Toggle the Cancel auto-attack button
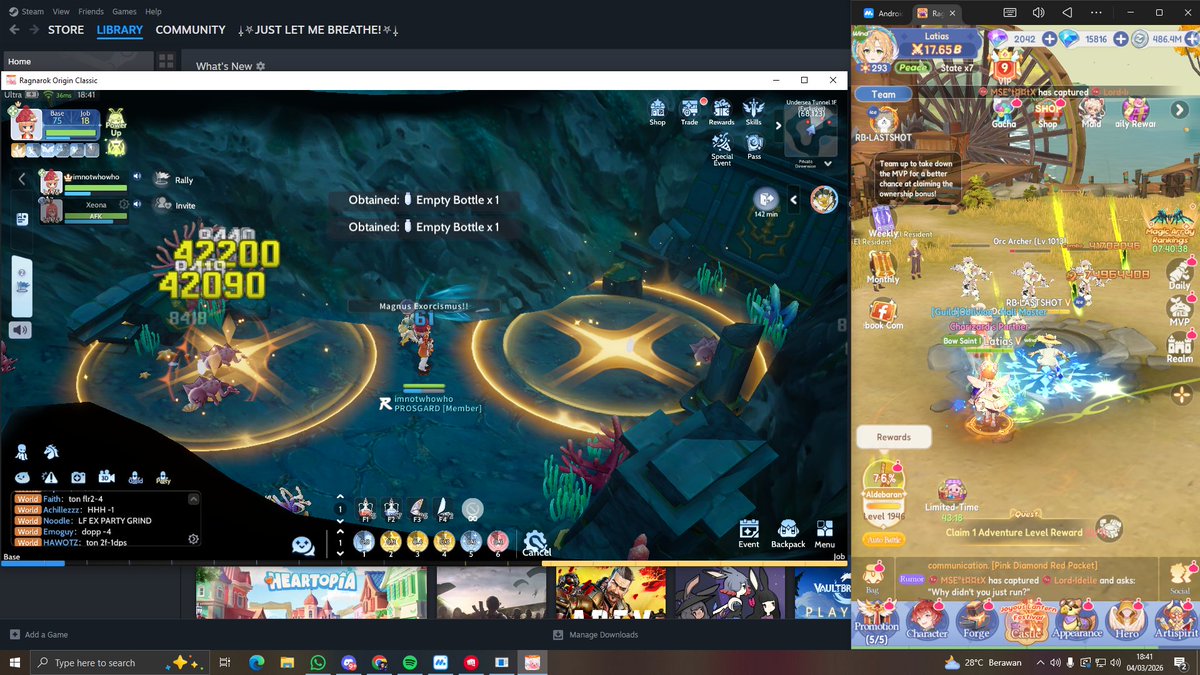1200x675 pixels. pyautogui.click(x=536, y=544)
